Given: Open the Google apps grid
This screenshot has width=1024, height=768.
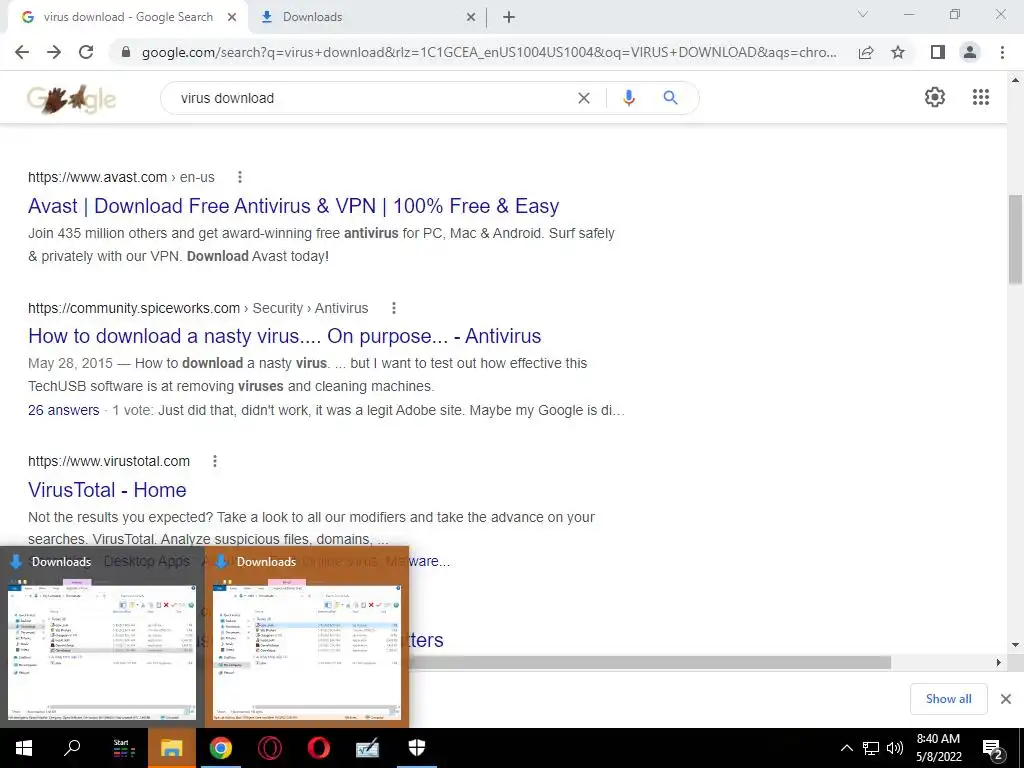Looking at the screenshot, I should coord(980,97).
